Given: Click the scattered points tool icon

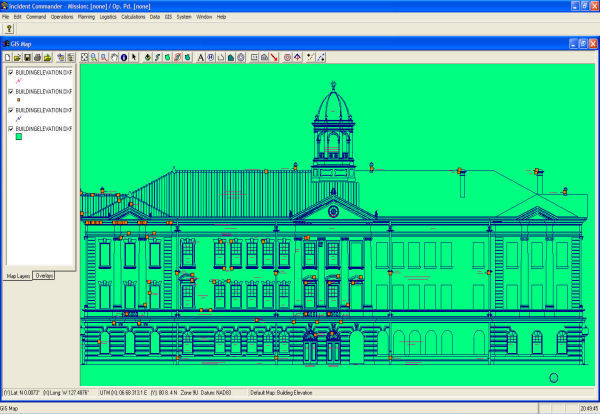Looking at the screenshot, I should click(310, 57).
